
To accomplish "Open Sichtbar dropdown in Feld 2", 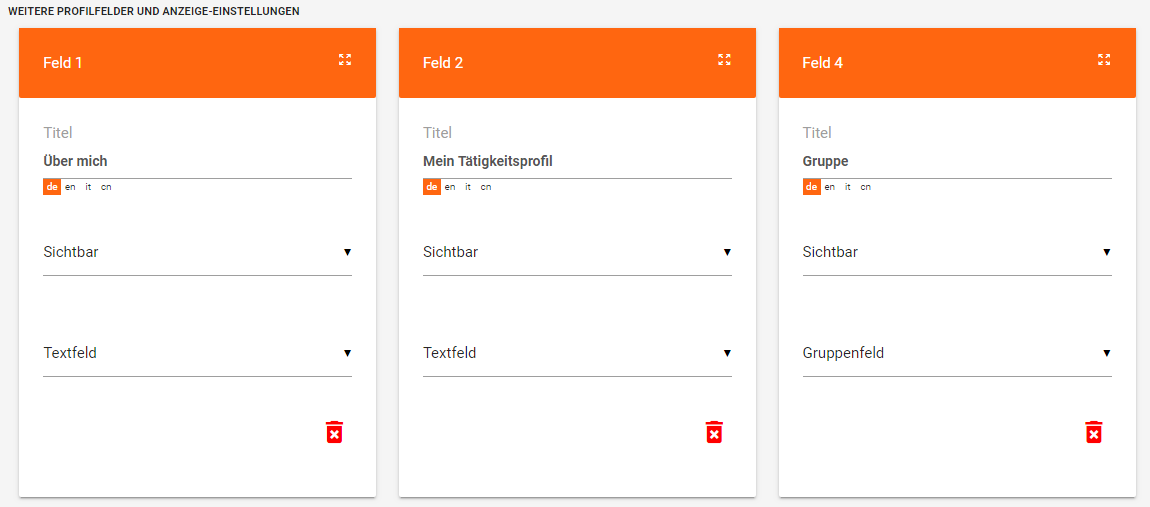I will point(577,252).
